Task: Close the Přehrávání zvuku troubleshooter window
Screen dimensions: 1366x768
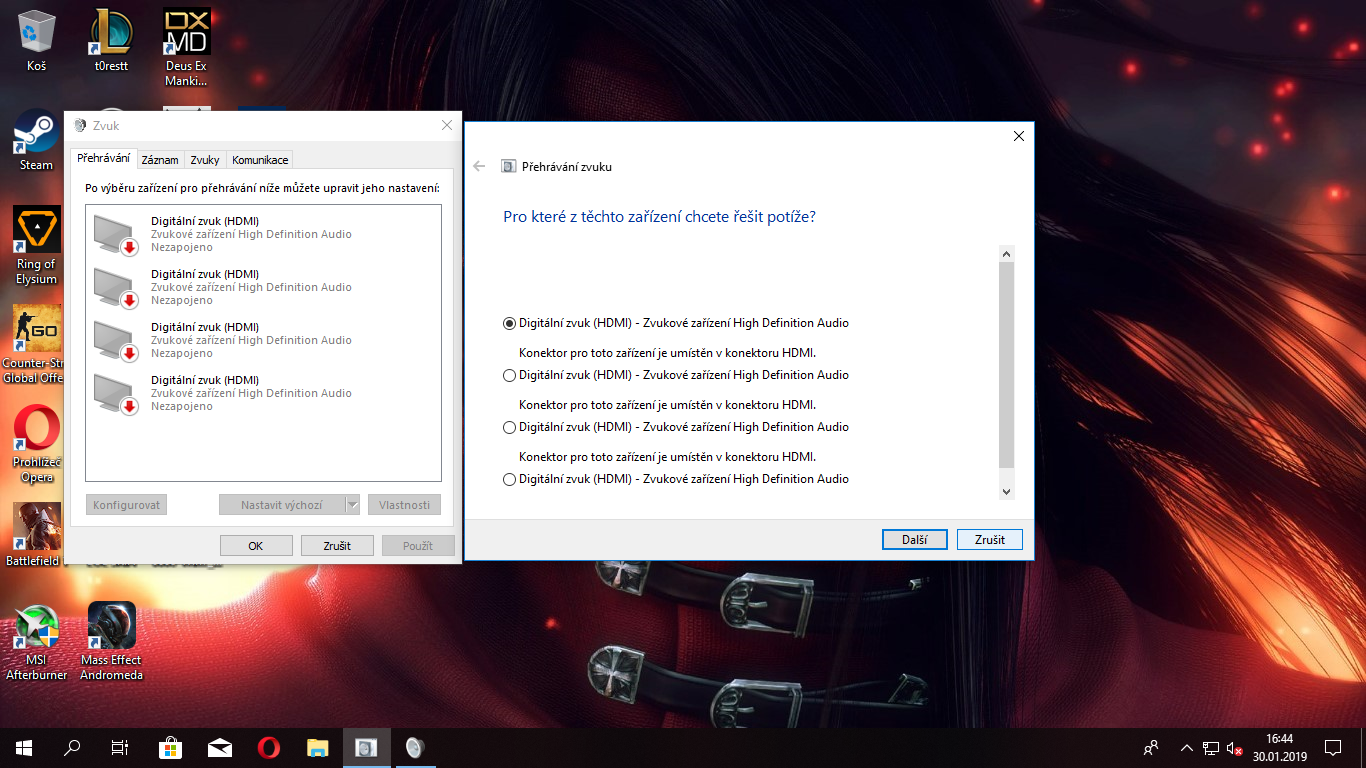Action: pyautogui.click(x=1018, y=136)
